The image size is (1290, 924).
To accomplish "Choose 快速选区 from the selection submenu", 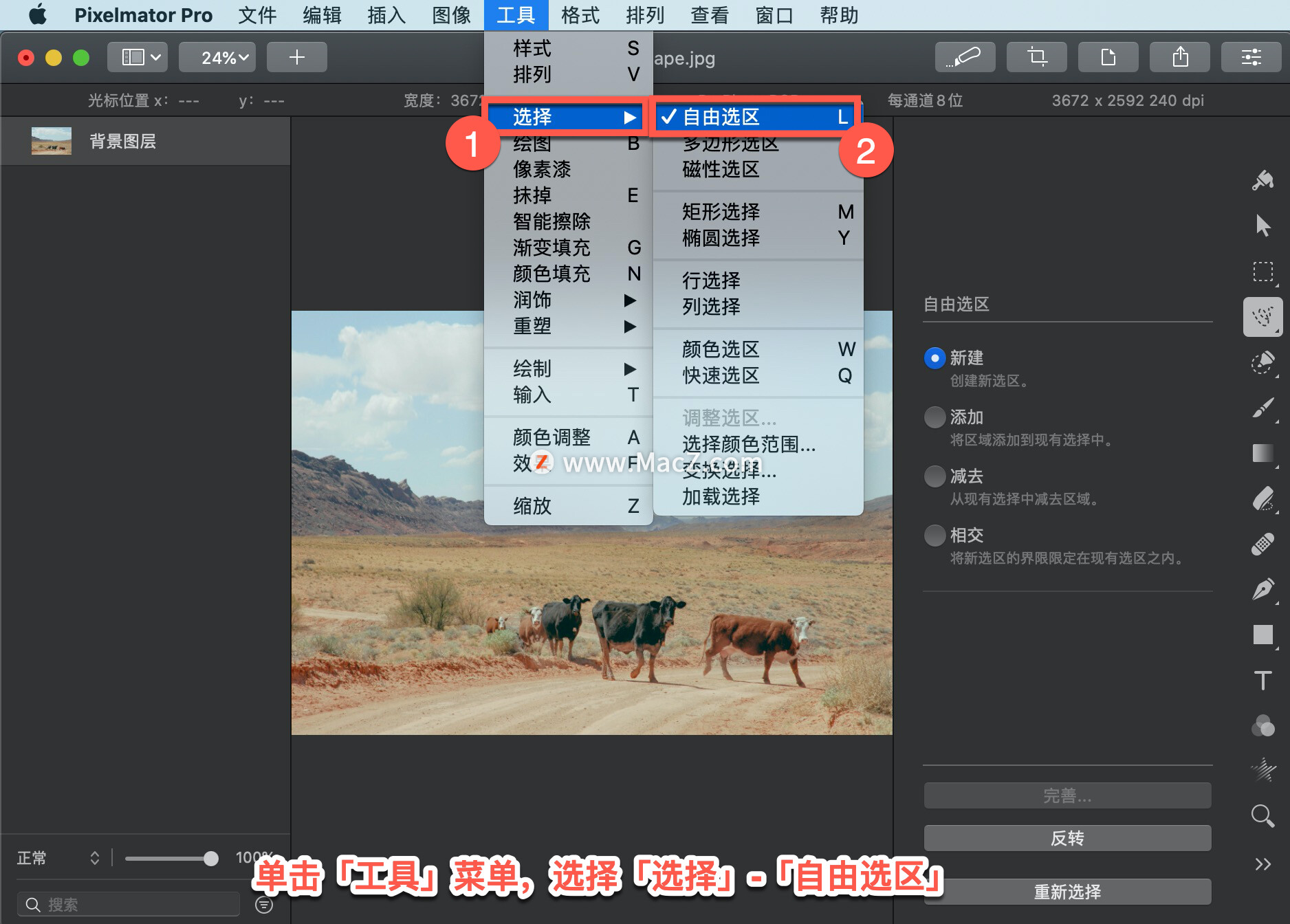I will 758,375.
